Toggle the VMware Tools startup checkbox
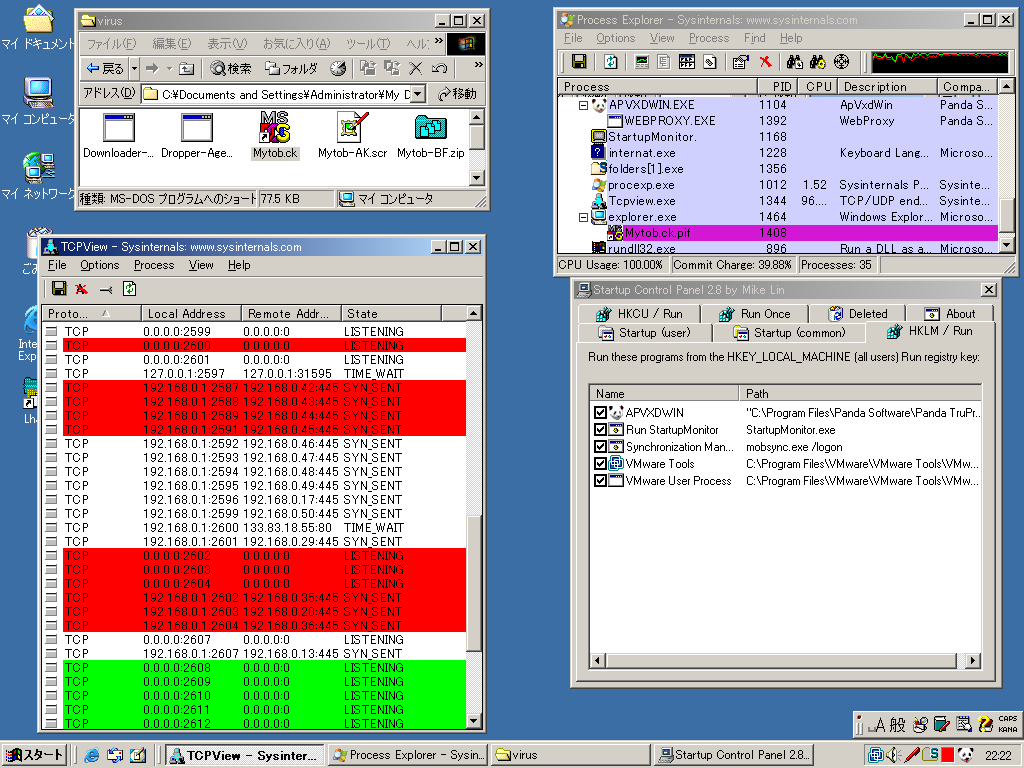This screenshot has height=768, width=1024. pos(600,464)
